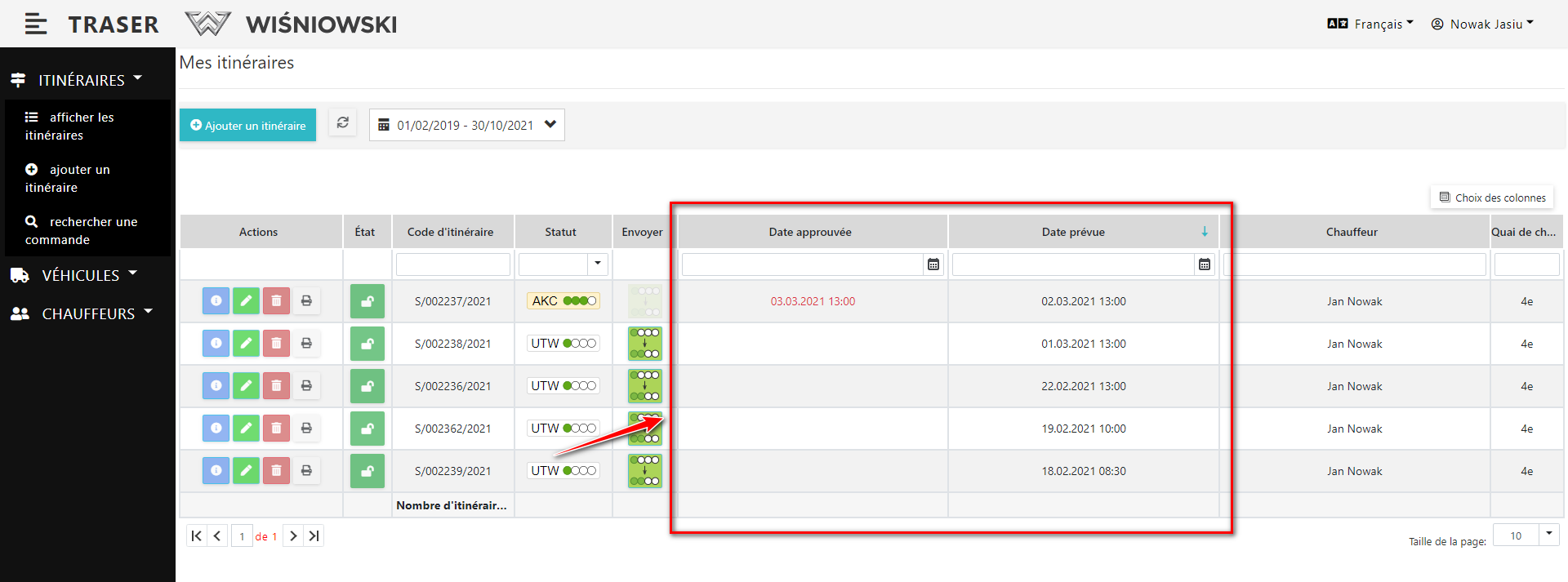Open calendar picker for Date approuvée filter

(x=933, y=264)
